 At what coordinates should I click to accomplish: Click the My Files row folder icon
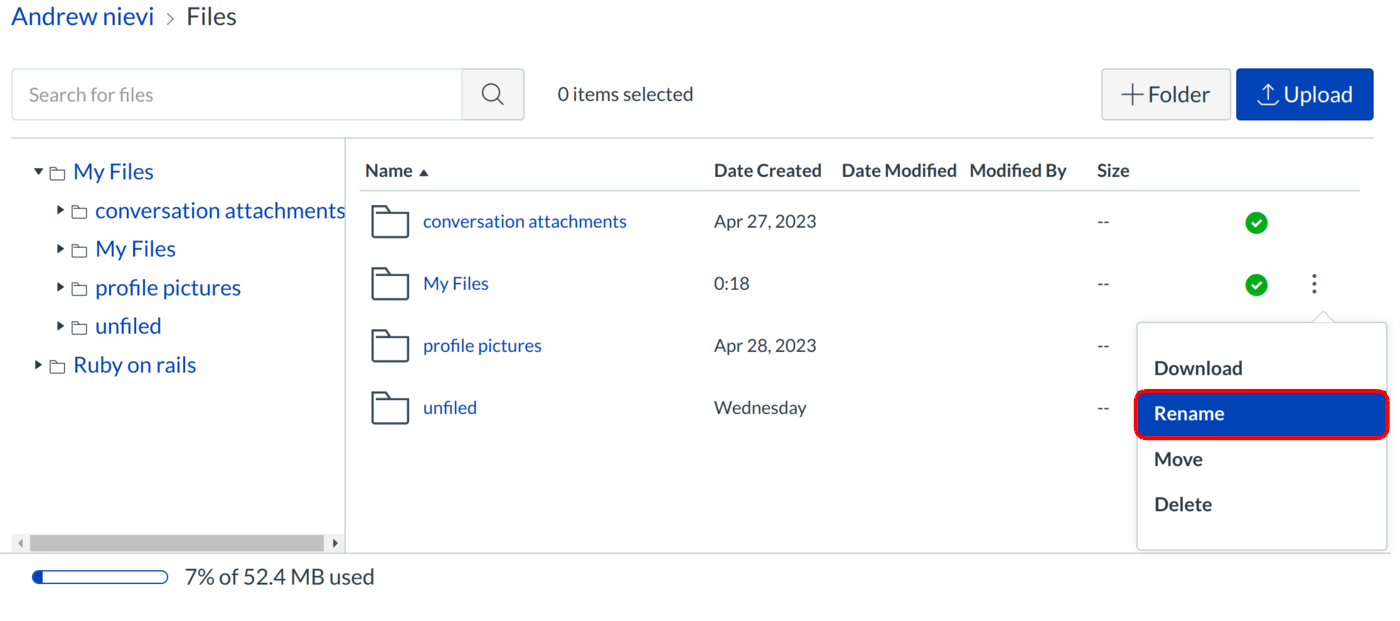click(x=390, y=284)
